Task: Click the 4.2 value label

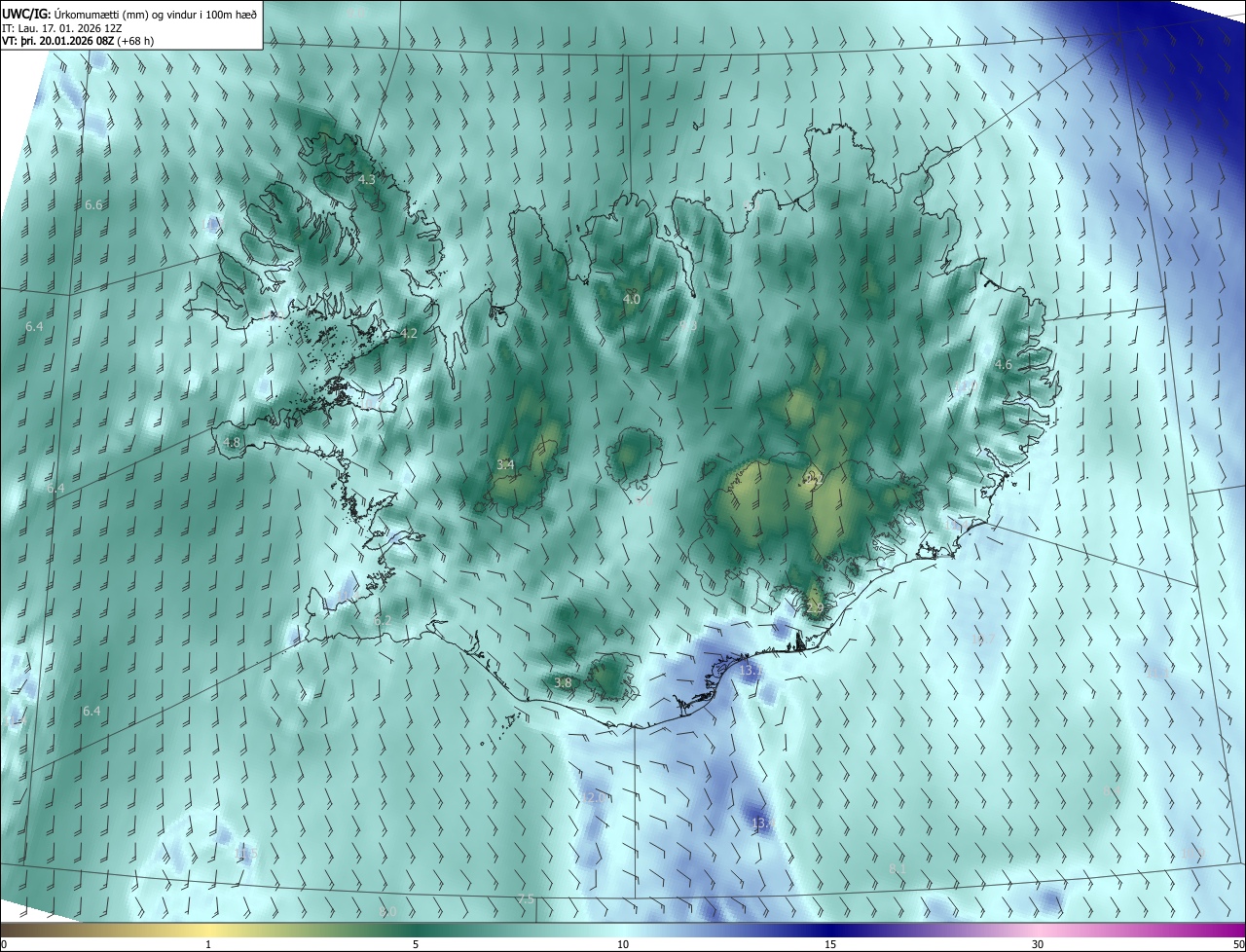Action: 408,334
